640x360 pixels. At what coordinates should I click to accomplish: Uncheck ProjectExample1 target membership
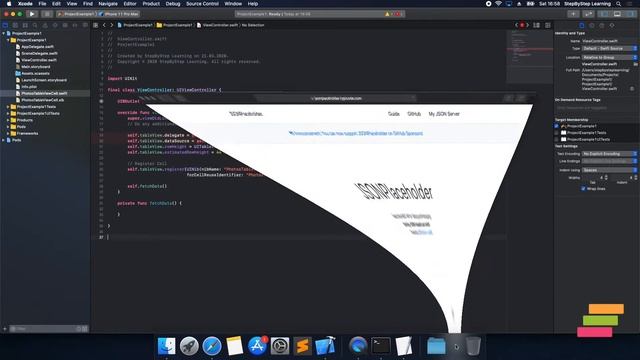point(556,126)
